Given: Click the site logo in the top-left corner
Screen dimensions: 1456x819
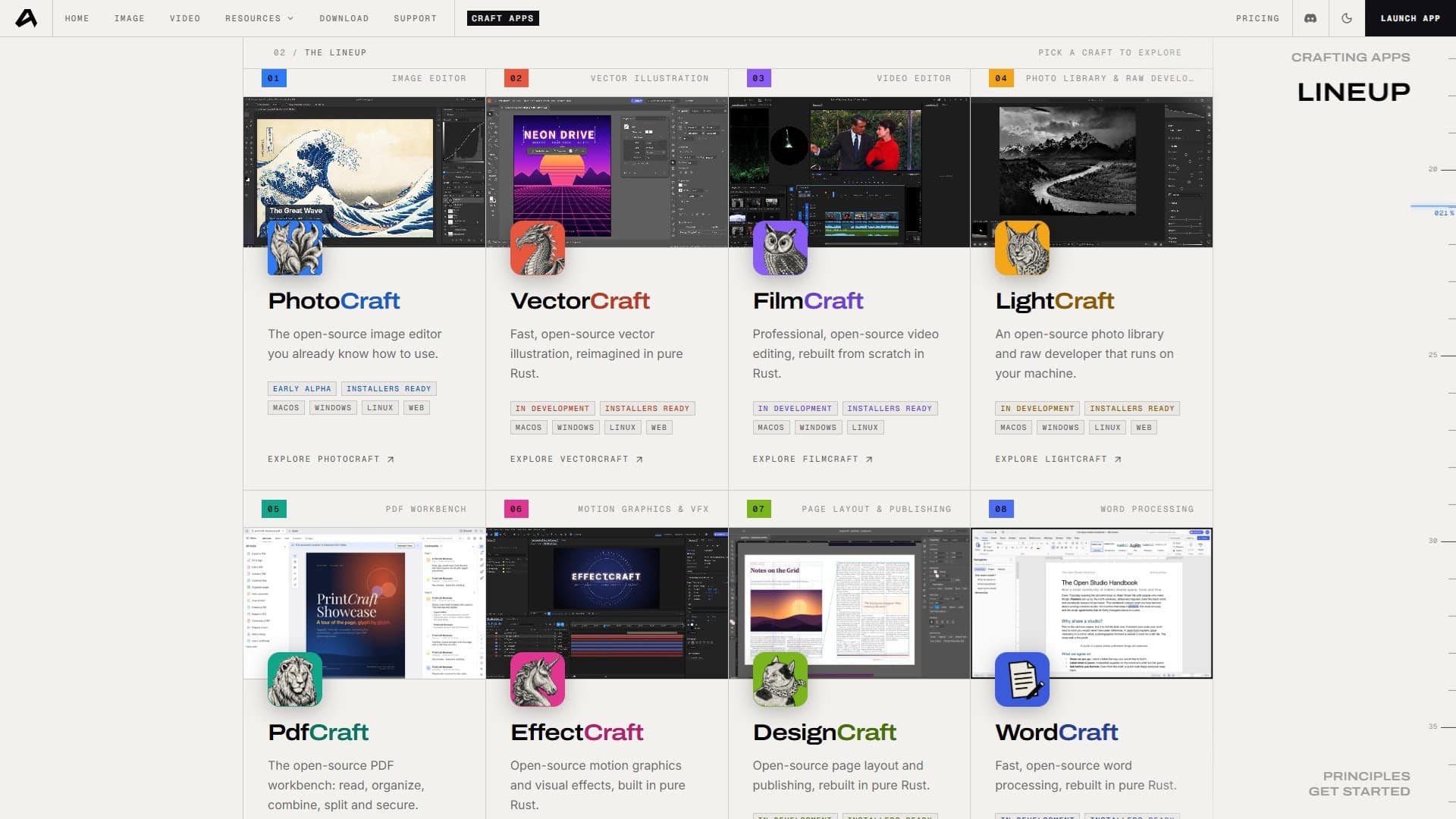Looking at the screenshot, I should [x=26, y=18].
